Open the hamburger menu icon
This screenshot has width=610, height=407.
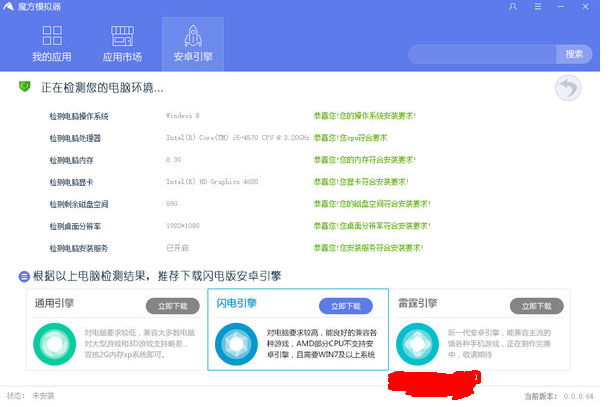click(538, 7)
